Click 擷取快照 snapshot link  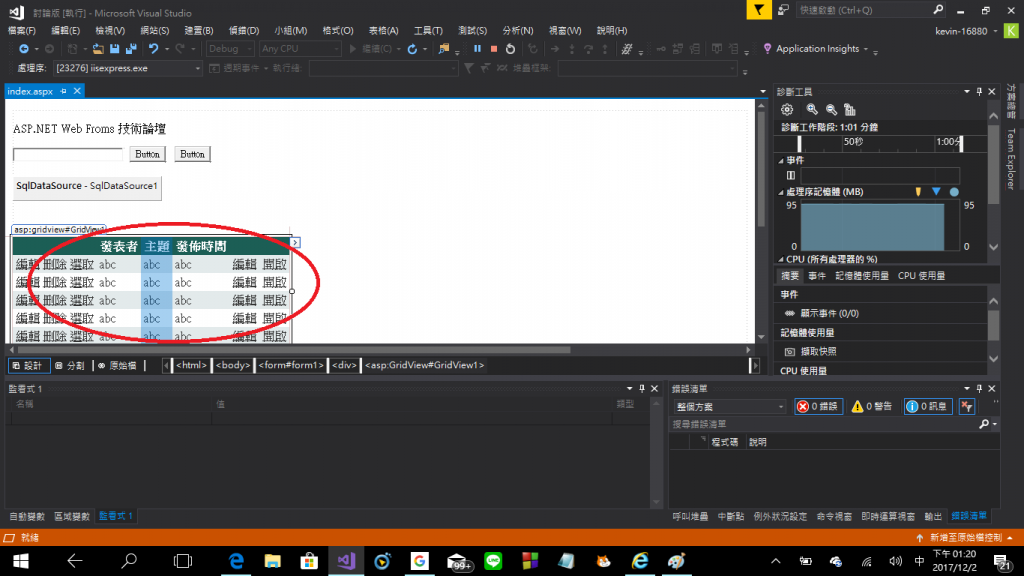point(818,351)
